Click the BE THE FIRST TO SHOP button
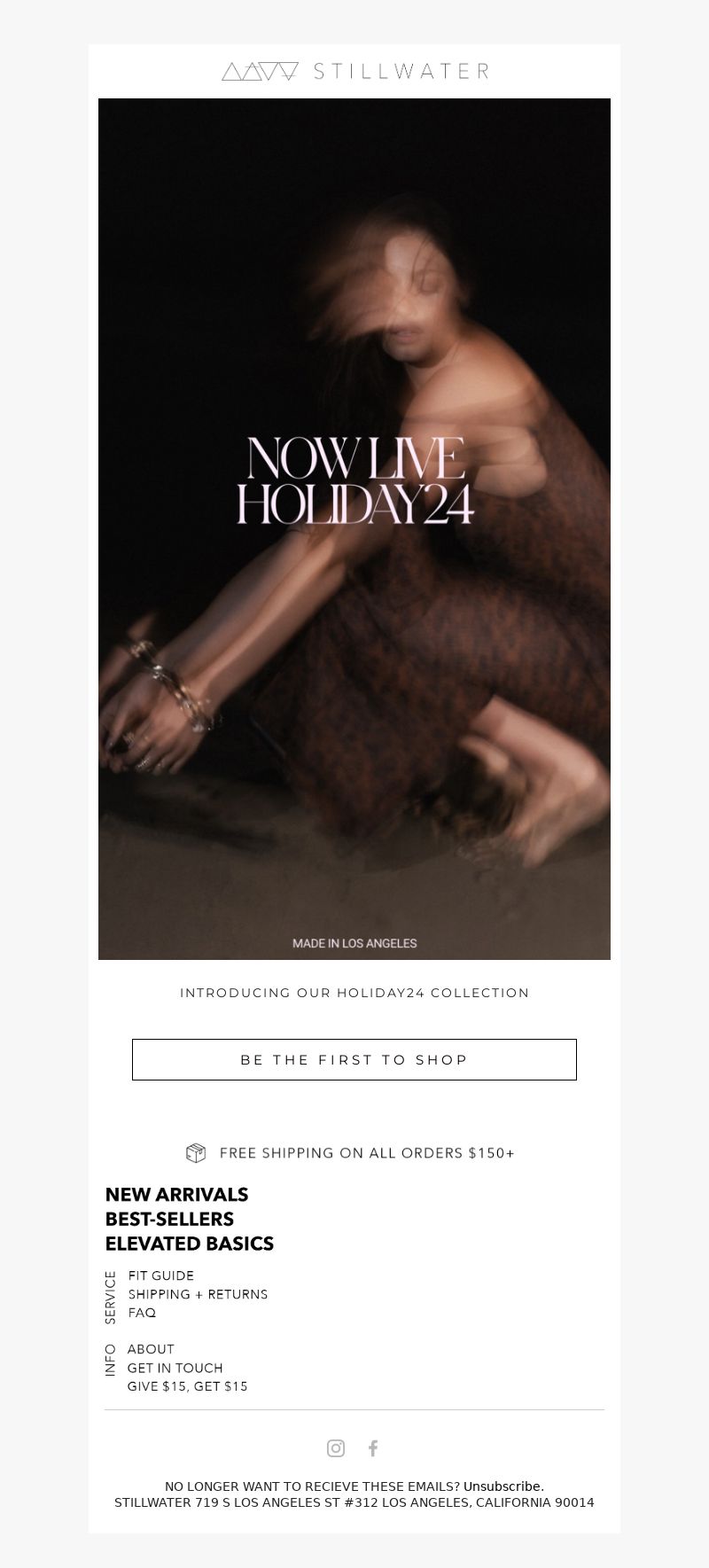This screenshot has width=709, height=1568. pos(354,1059)
